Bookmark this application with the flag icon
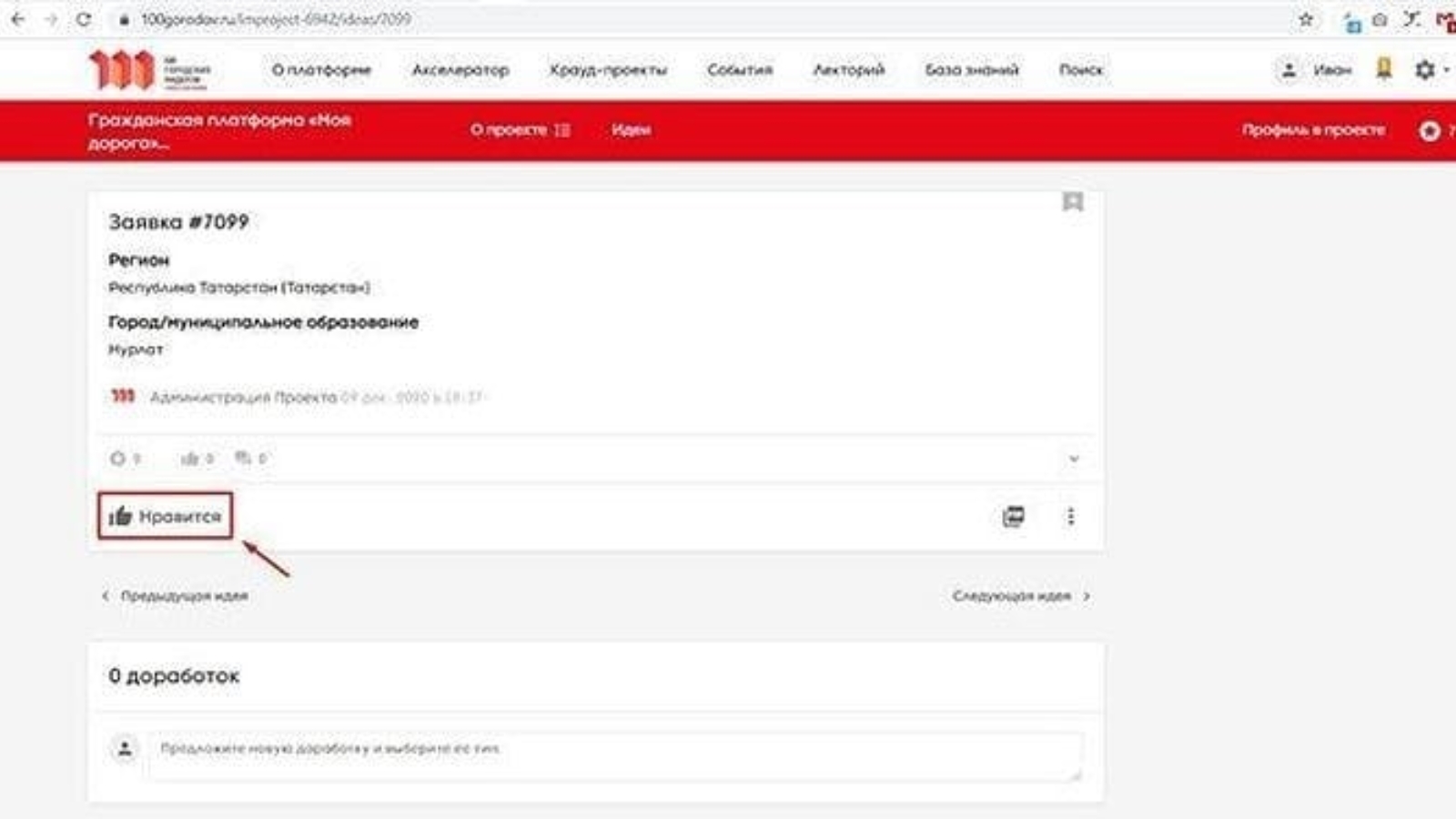This screenshot has width=1456, height=819. pyautogui.click(x=1073, y=202)
